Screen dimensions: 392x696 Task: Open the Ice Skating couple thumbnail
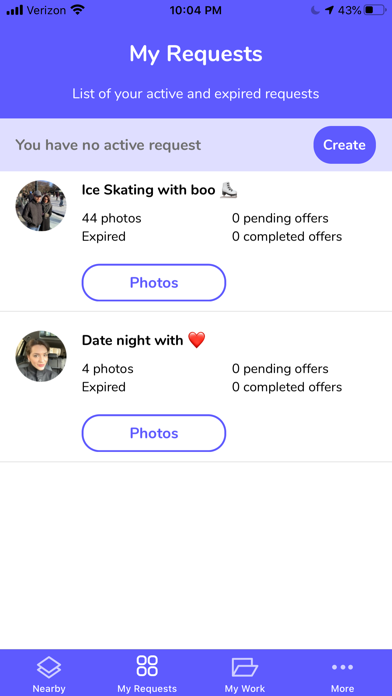(x=41, y=206)
